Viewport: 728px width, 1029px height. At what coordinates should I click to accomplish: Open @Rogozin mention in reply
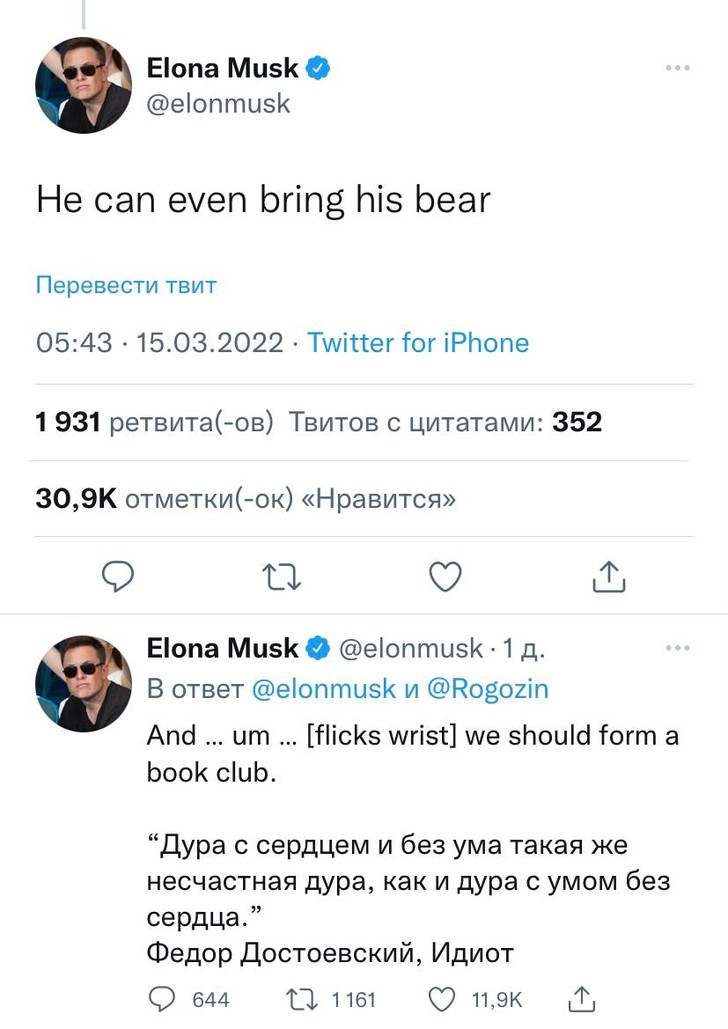pyautogui.click(x=488, y=689)
